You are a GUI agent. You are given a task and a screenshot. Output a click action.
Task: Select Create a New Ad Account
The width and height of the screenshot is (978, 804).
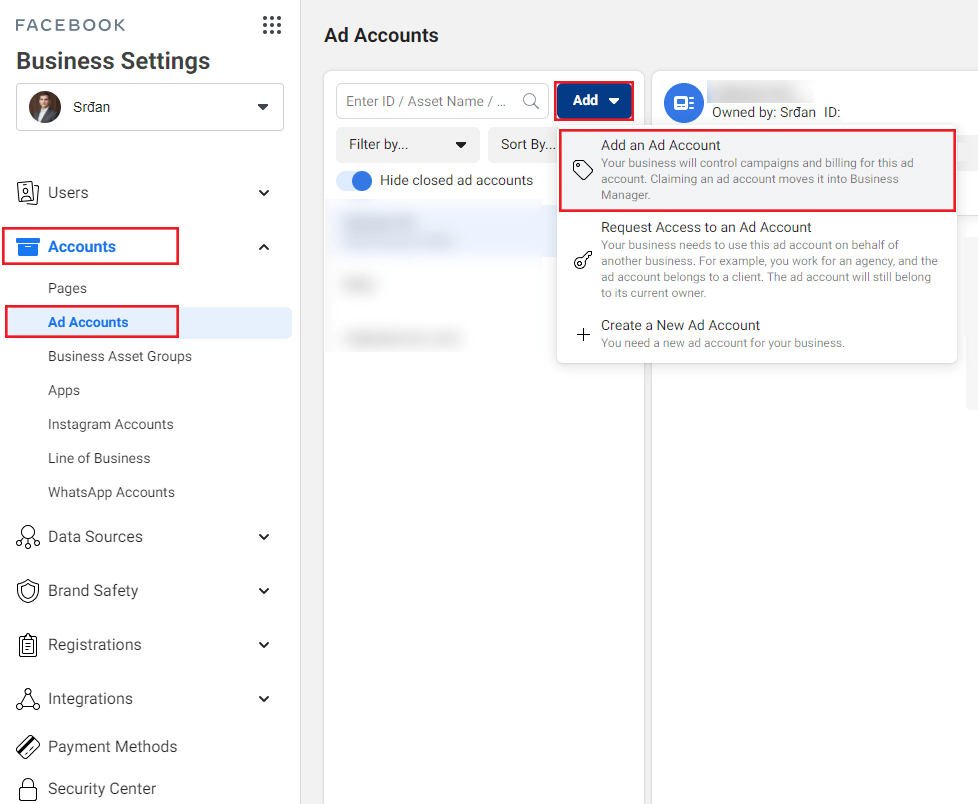(x=757, y=334)
